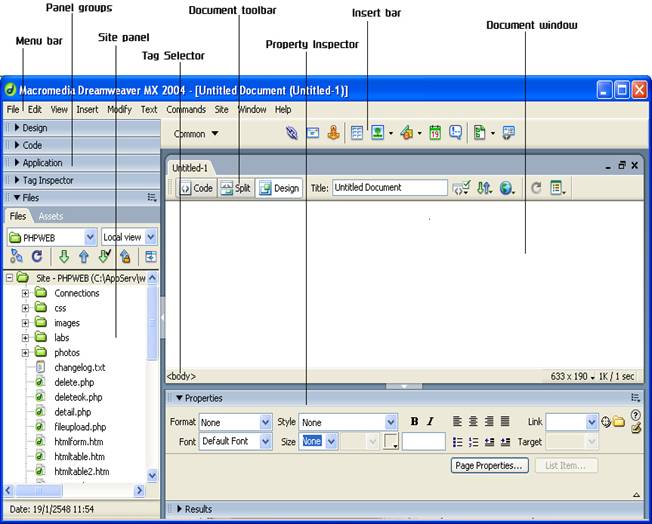Screen dimensions: 652x524
Task: Click Text Outdent button in Properties
Action: (x=489, y=442)
